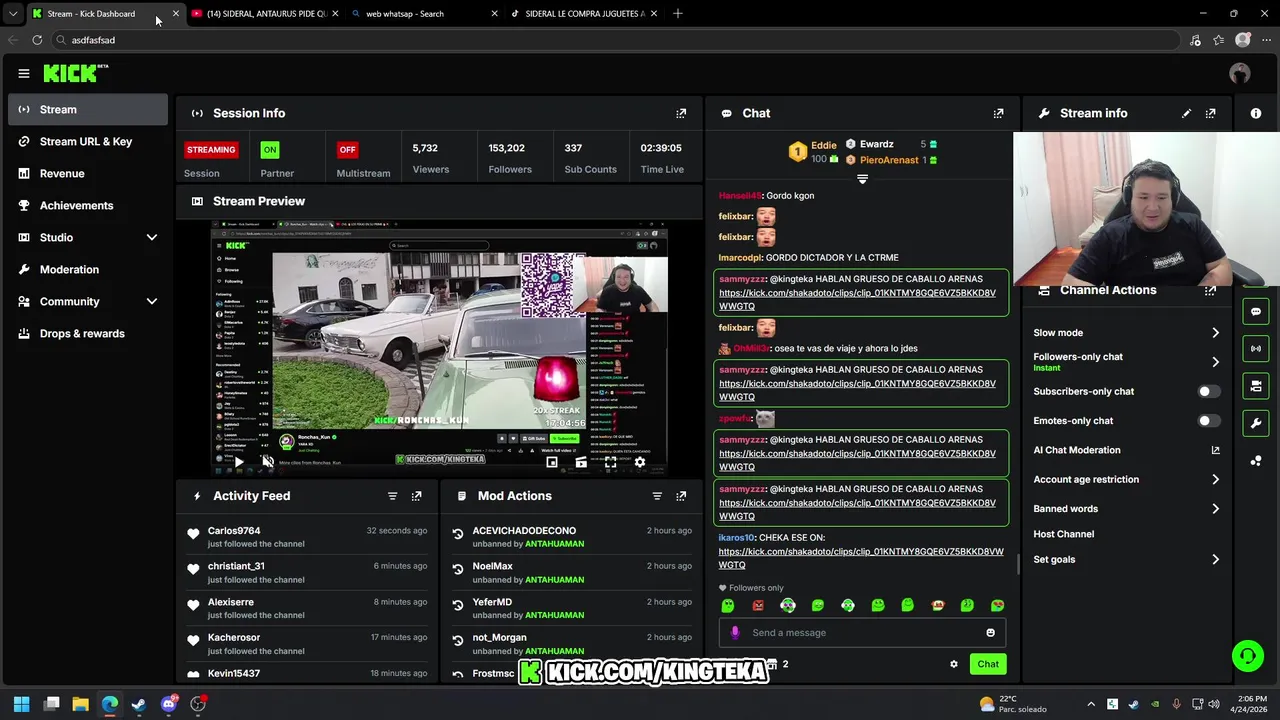Edit stream info with the pencil icon
1280x720 pixels.
tap(1186, 113)
